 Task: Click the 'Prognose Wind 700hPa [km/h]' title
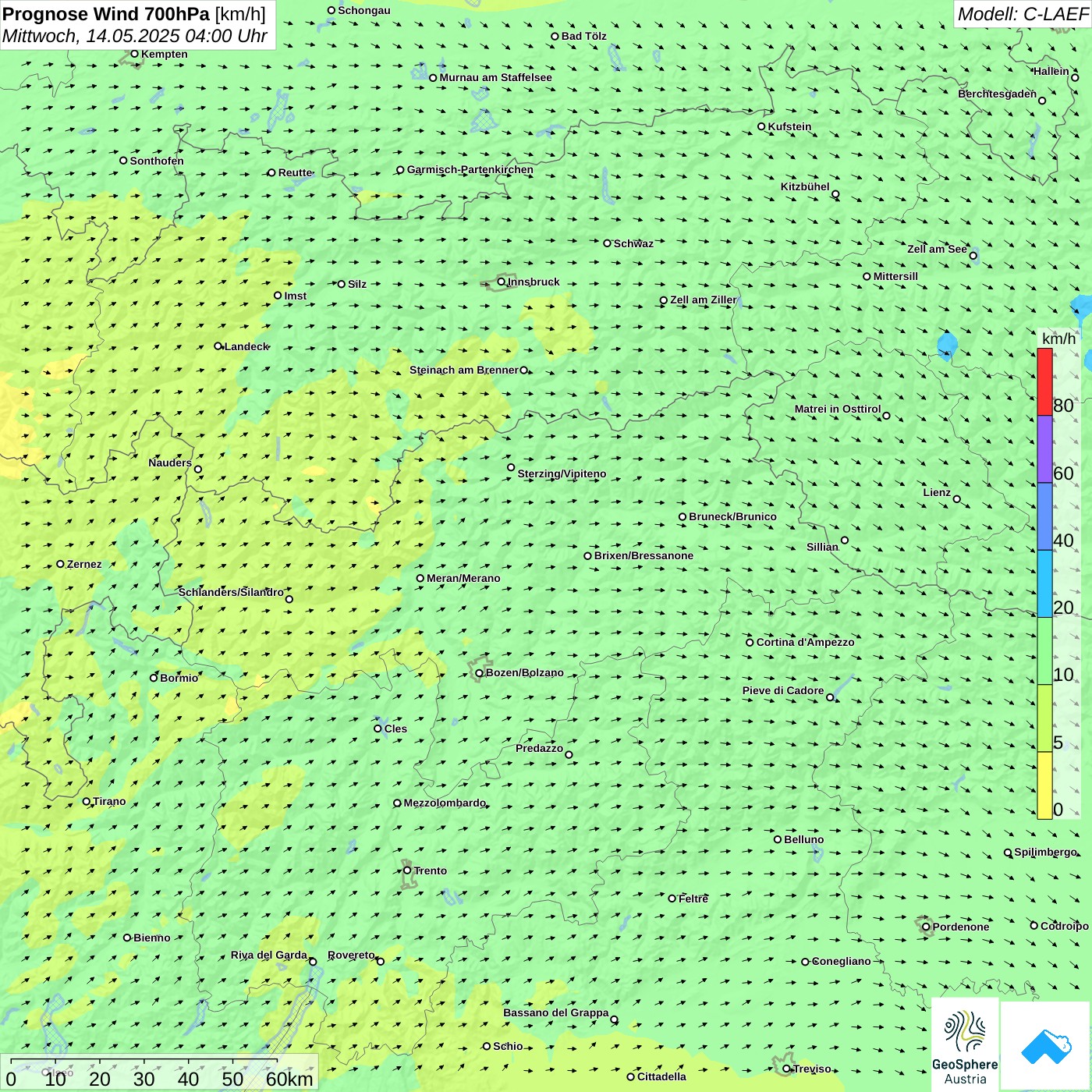[x=134, y=14]
